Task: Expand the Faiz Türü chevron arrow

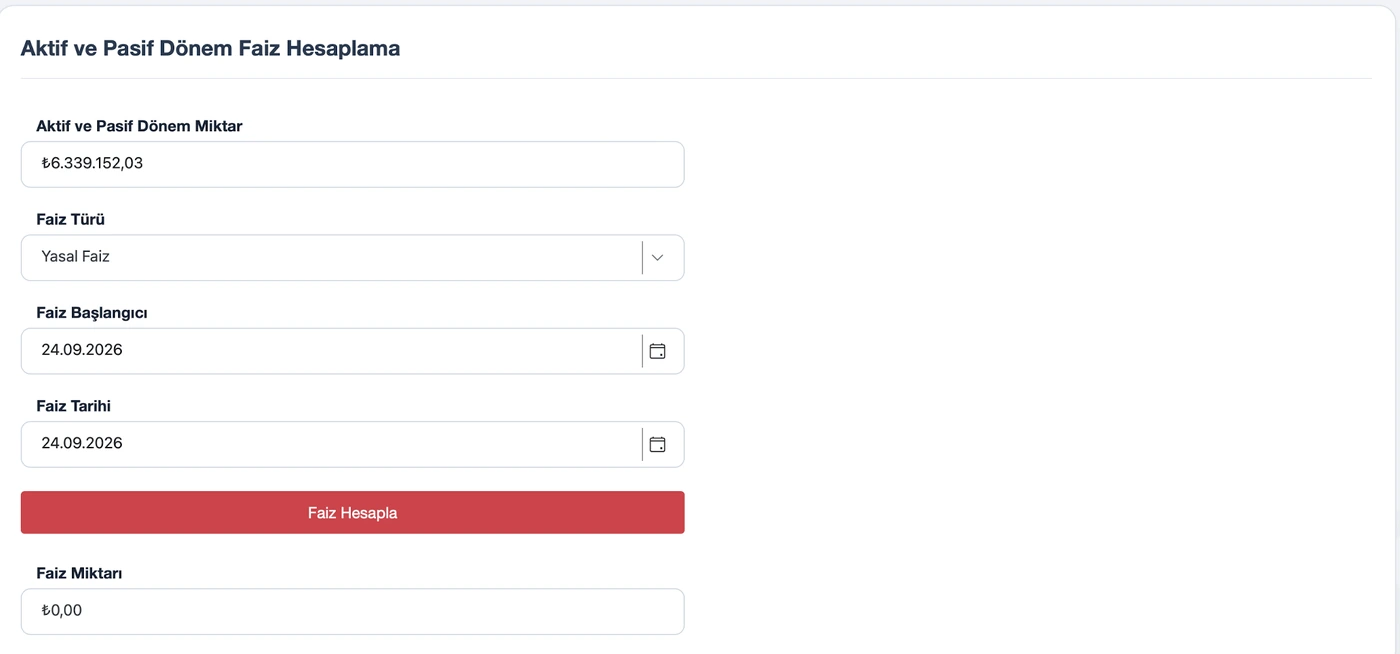Action: point(657,257)
